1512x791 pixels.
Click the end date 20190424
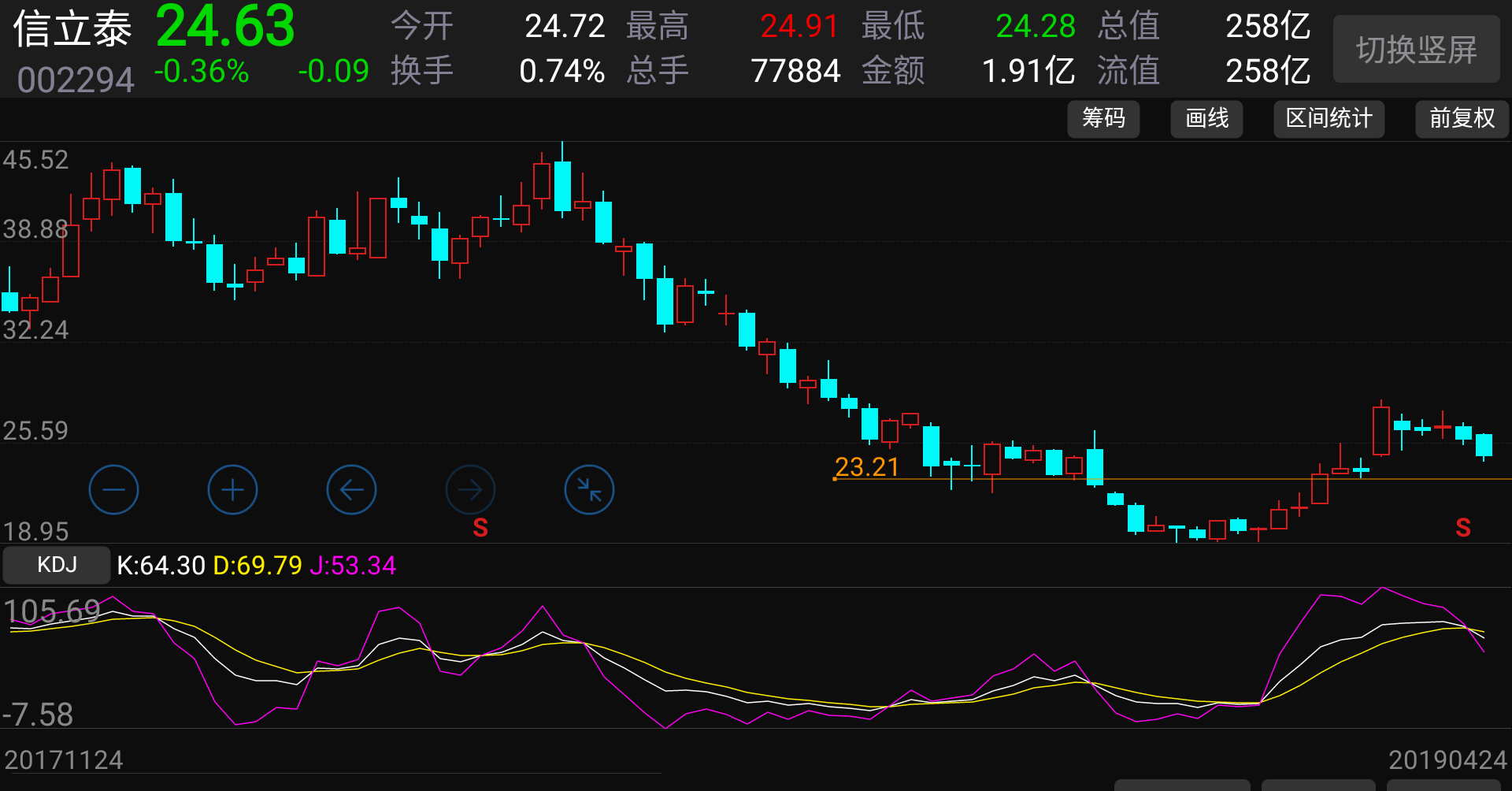pyautogui.click(x=1447, y=760)
